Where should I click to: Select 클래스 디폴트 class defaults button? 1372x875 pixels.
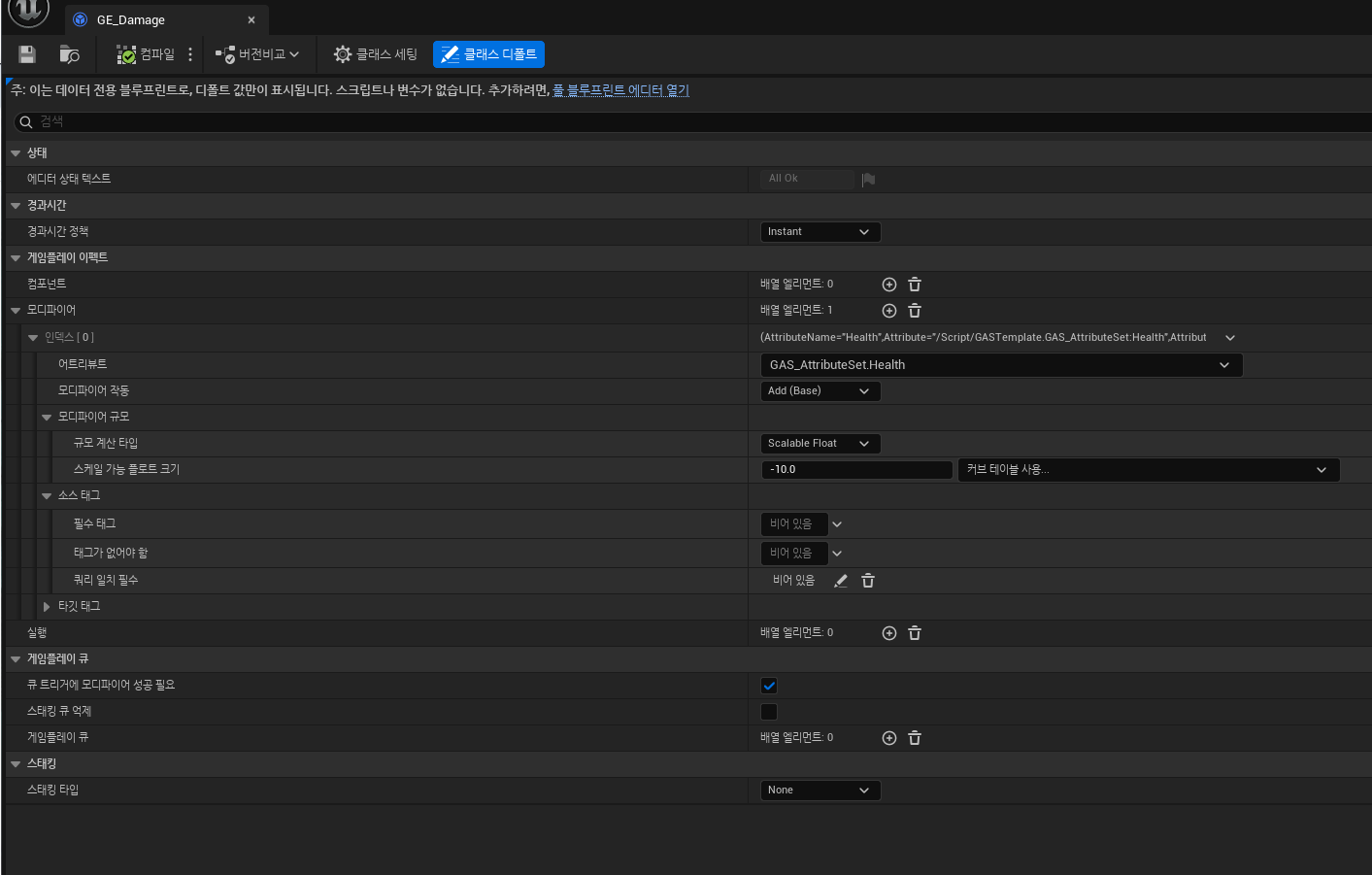(x=488, y=54)
